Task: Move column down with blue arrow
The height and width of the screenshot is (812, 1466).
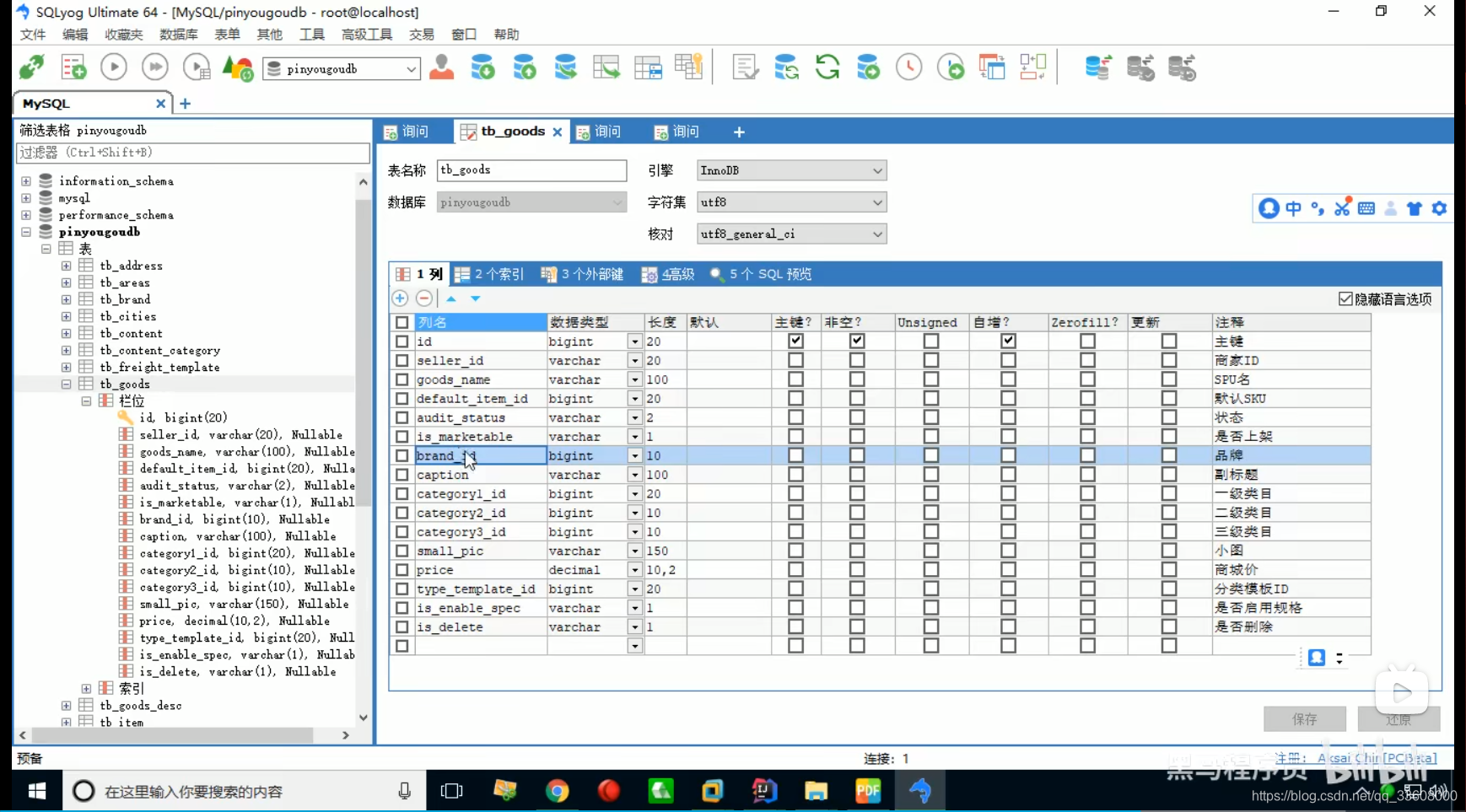Action: [x=476, y=298]
